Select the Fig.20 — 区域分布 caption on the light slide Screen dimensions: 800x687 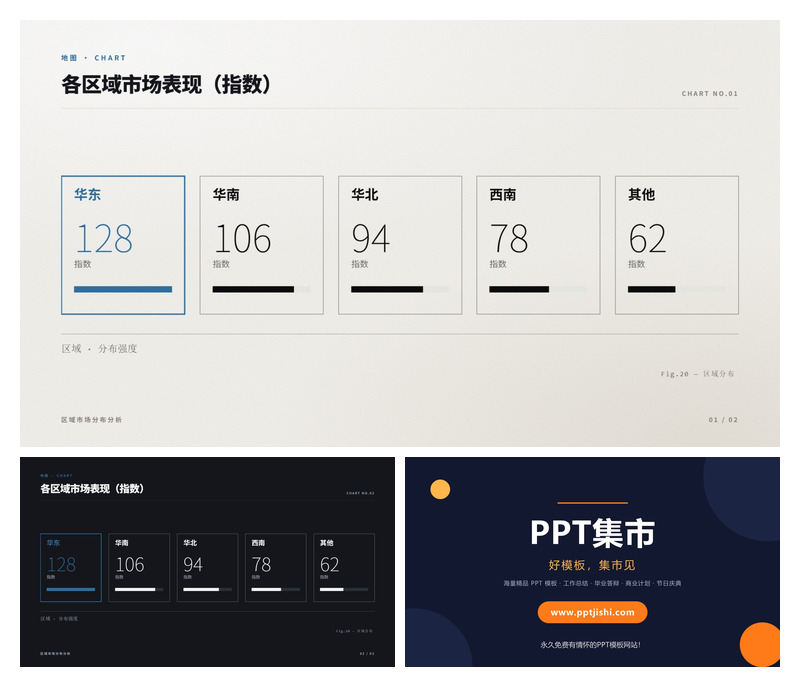click(x=697, y=374)
